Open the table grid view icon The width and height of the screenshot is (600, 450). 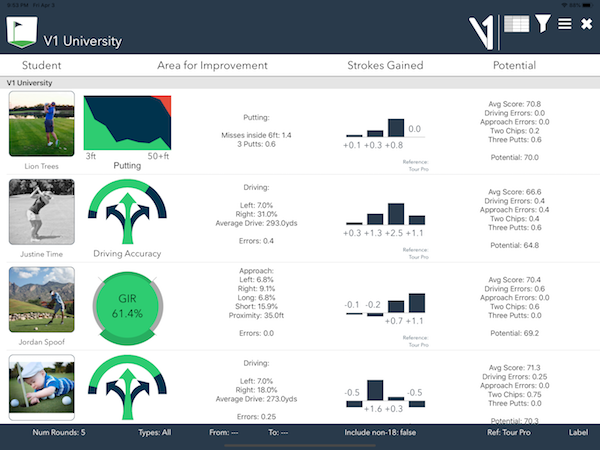tap(517, 24)
